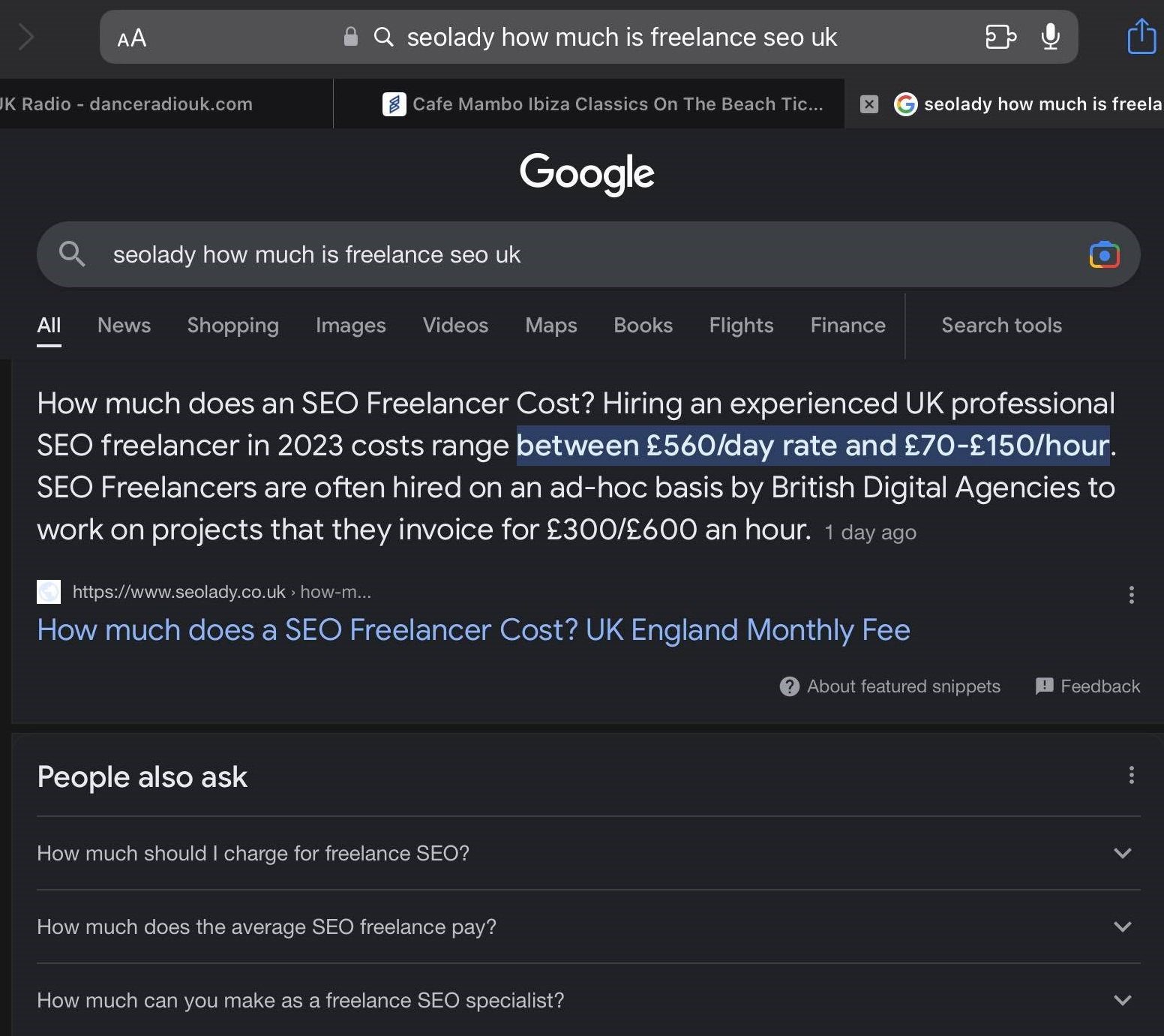Click the highlighted £560/day rate snippet text

tap(813, 446)
